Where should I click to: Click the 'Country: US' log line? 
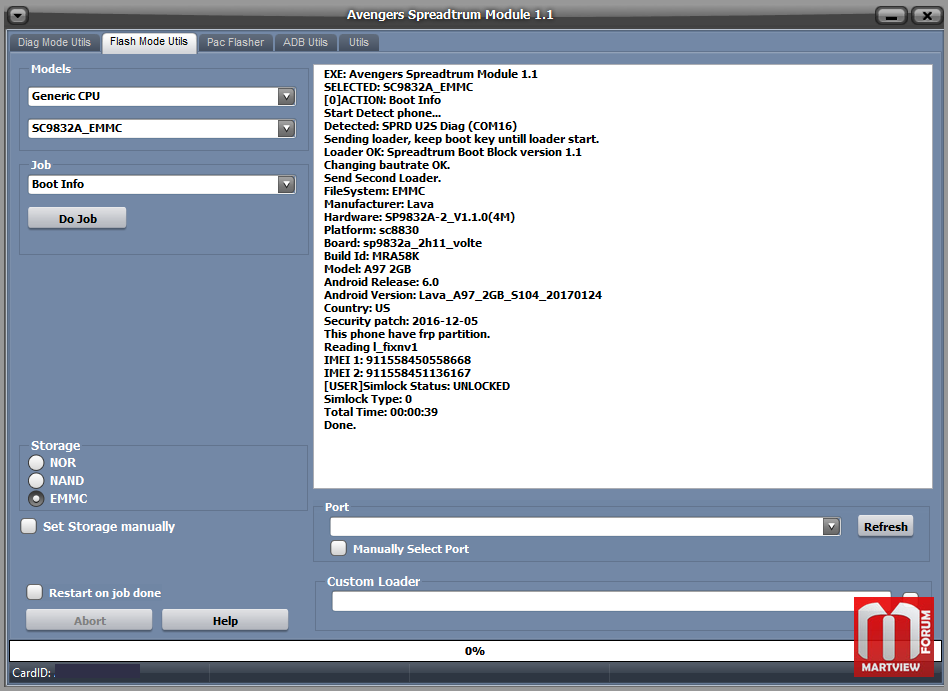(x=357, y=308)
